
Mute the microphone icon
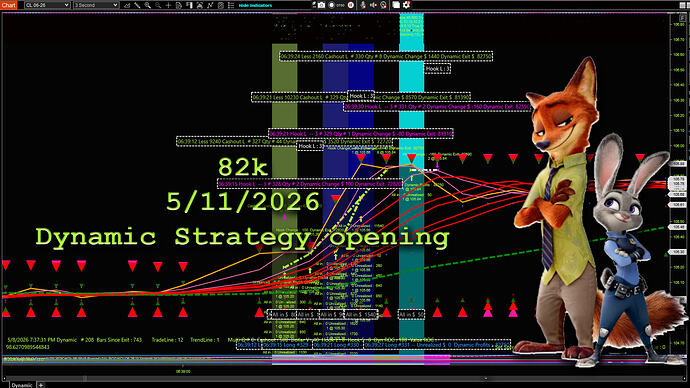point(363,5)
